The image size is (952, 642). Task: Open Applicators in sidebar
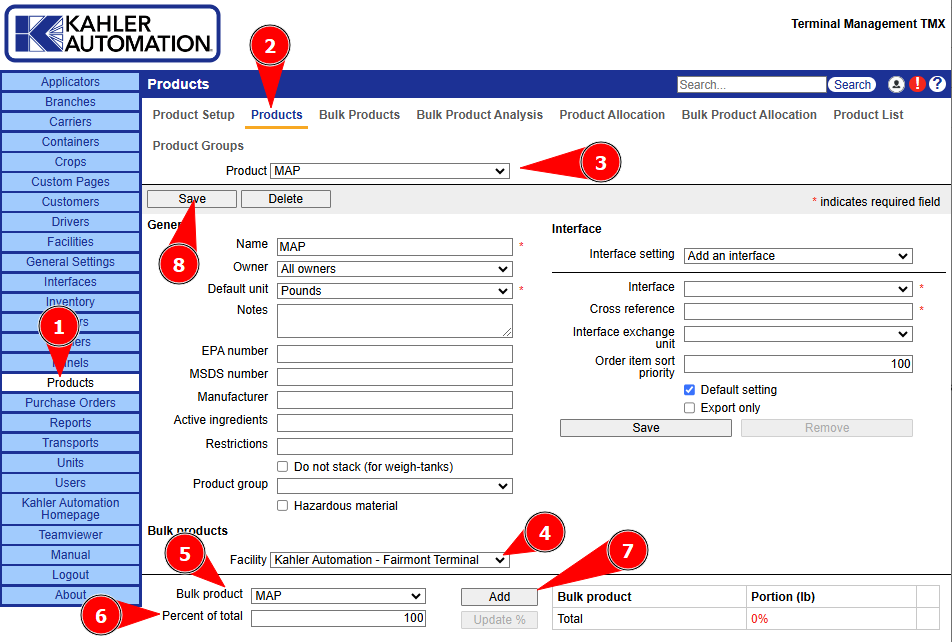[70, 81]
